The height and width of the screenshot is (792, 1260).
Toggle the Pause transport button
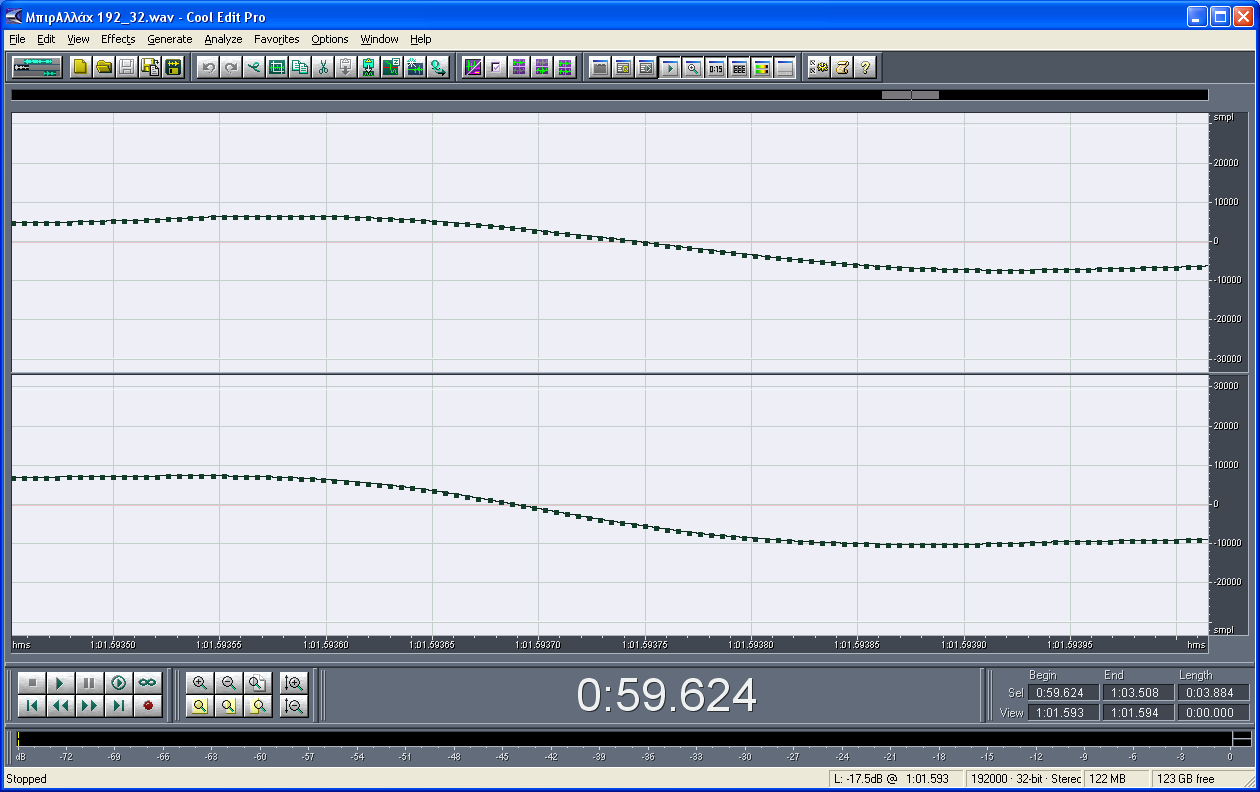[90, 683]
